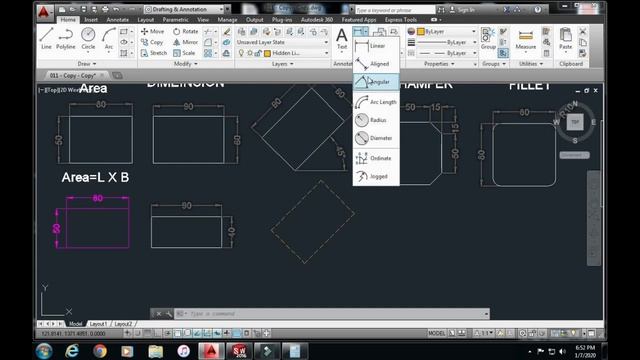
Task: Click the Sign In button
Action: click(x=462, y=9)
